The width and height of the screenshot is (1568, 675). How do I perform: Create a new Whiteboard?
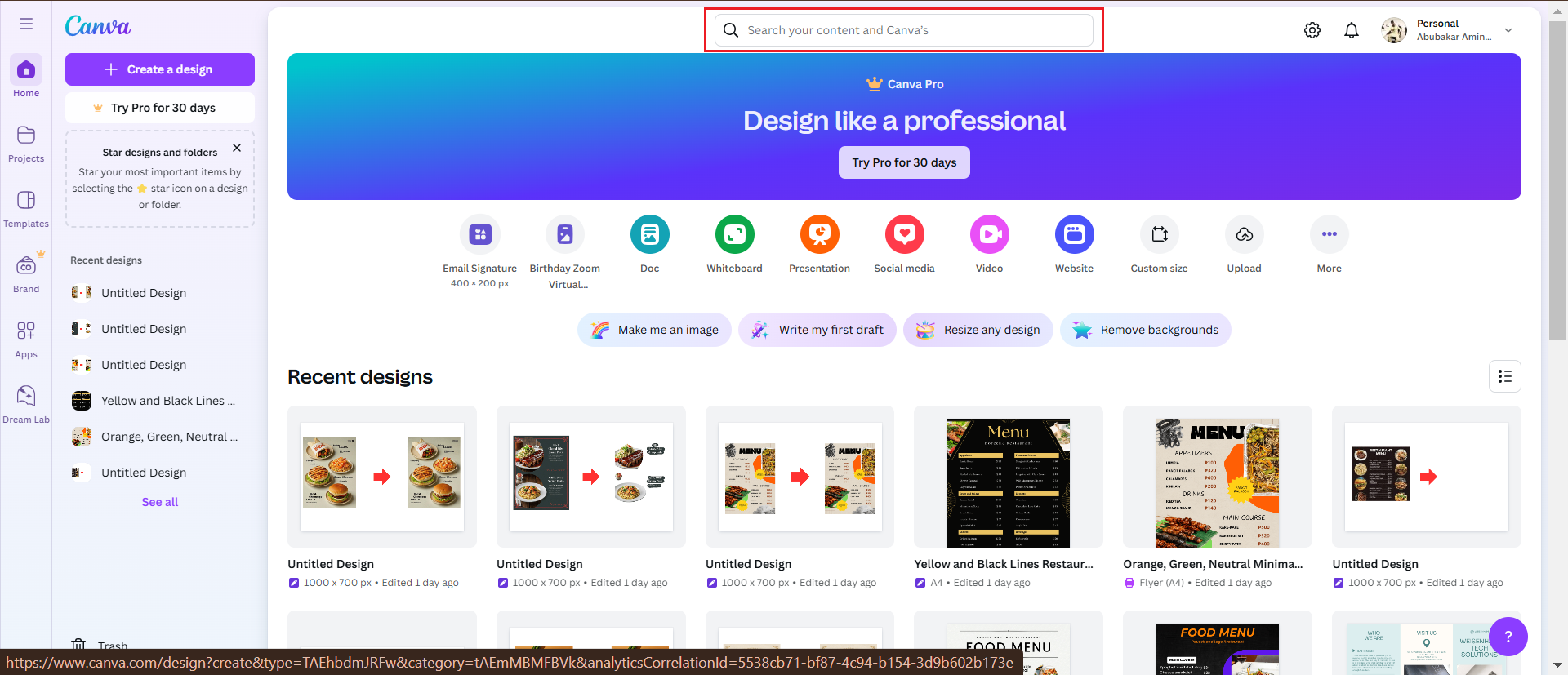pyautogui.click(x=735, y=234)
